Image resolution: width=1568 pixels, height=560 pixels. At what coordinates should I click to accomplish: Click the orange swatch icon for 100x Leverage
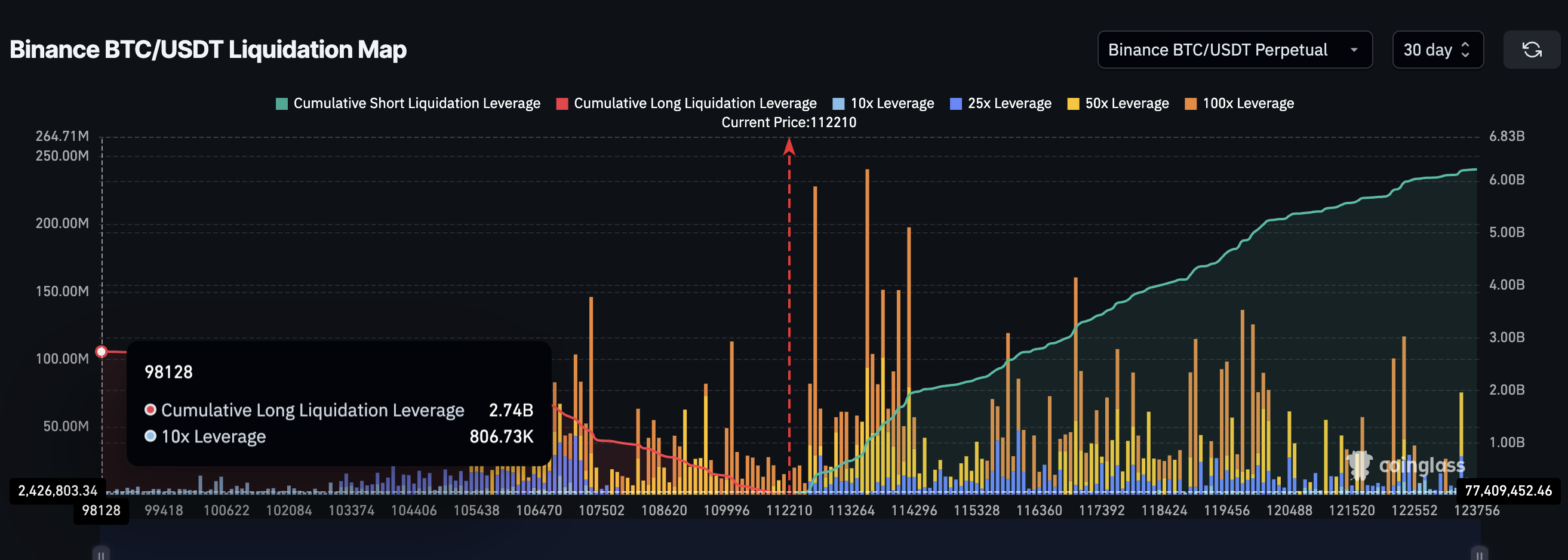coord(1192,103)
